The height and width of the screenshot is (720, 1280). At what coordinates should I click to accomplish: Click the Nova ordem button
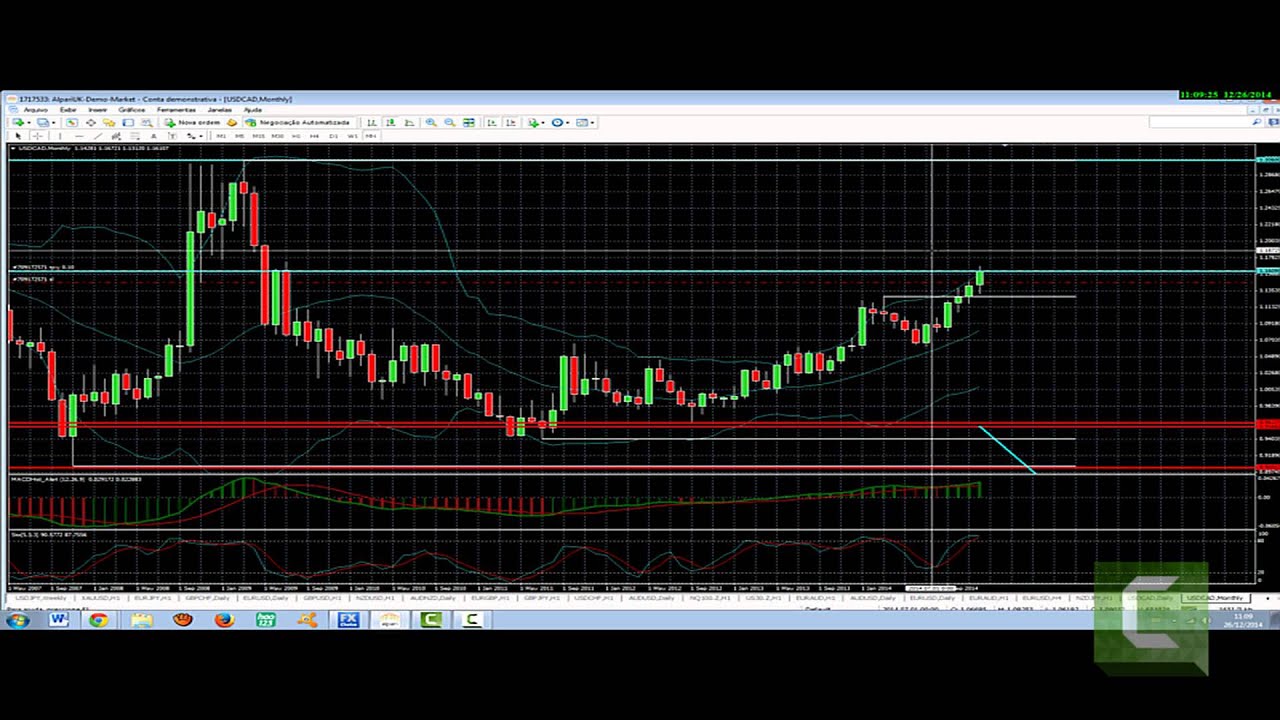[193, 122]
